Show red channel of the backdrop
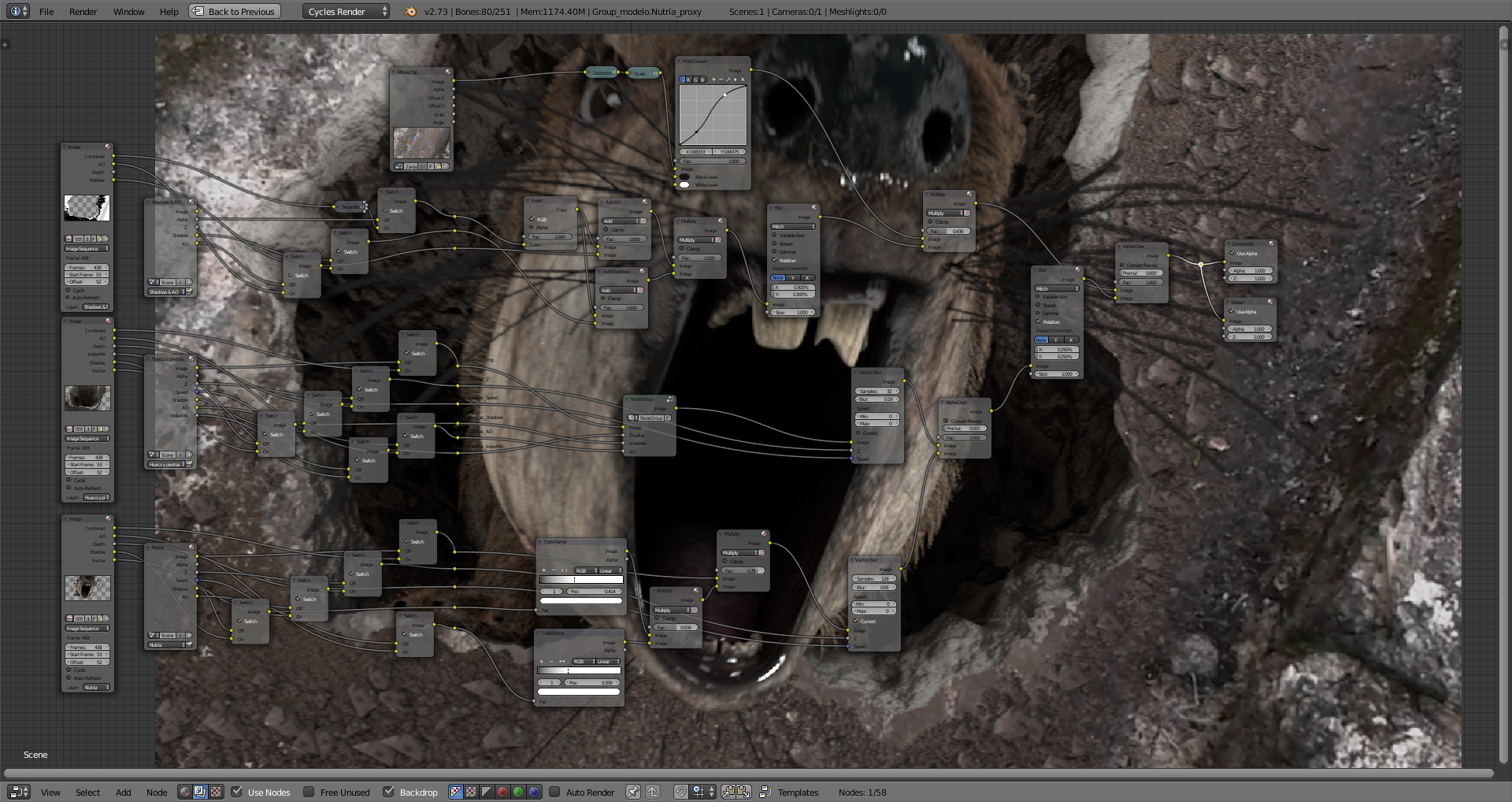This screenshot has width=1512, height=802. (x=502, y=792)
